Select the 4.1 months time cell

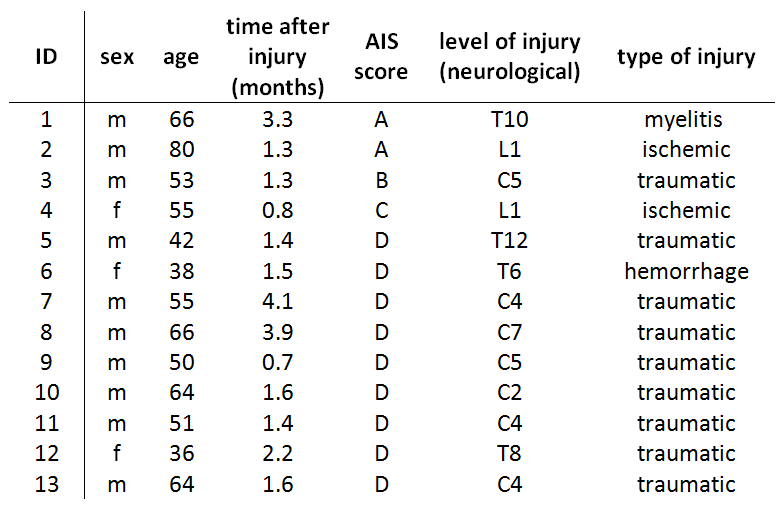pos(278,302)
